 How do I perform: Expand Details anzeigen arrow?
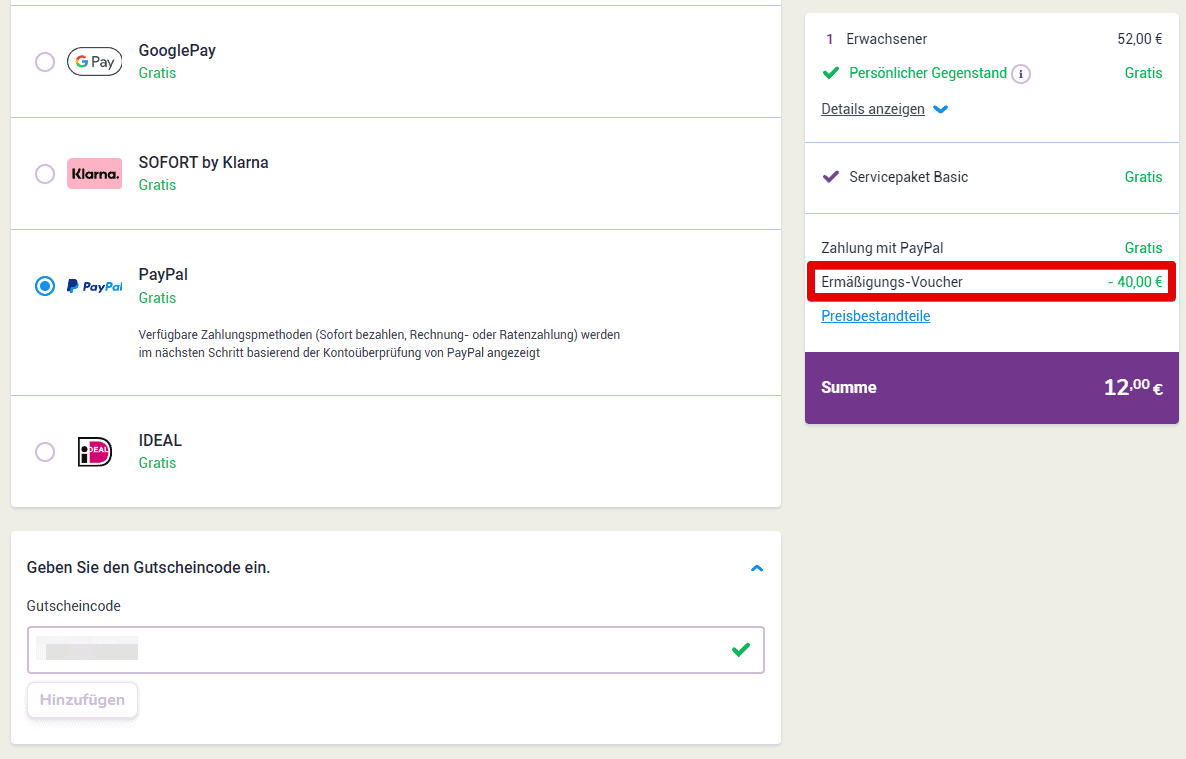(940, 110)
